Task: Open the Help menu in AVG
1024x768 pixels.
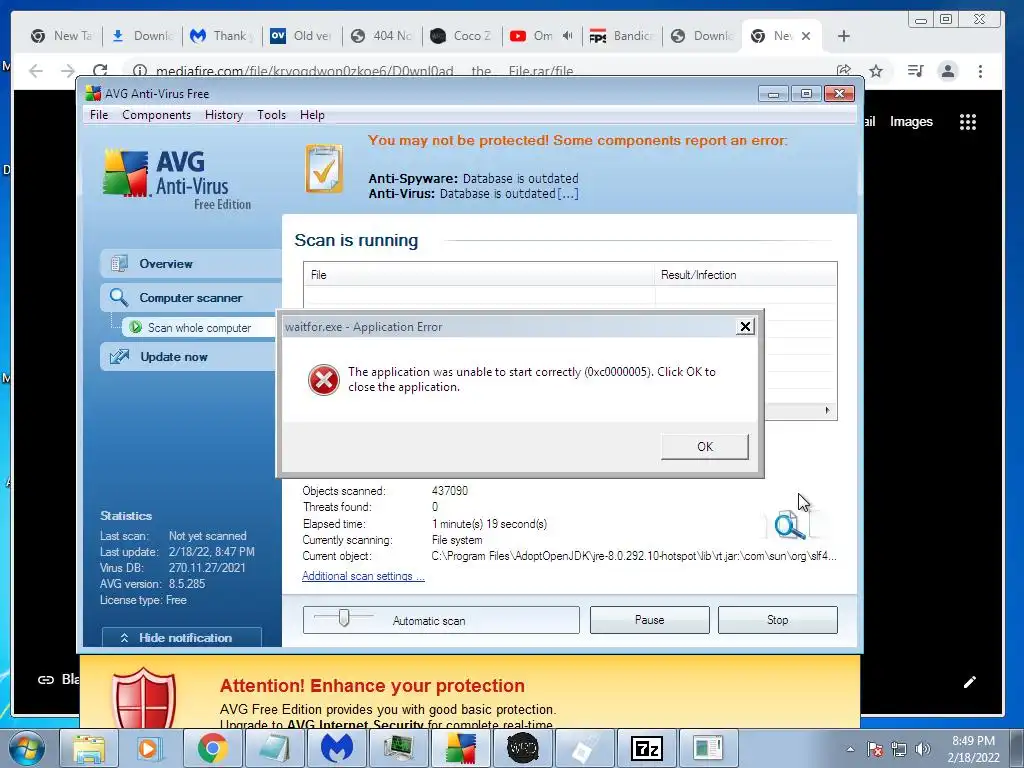Action: coord(312,115)
